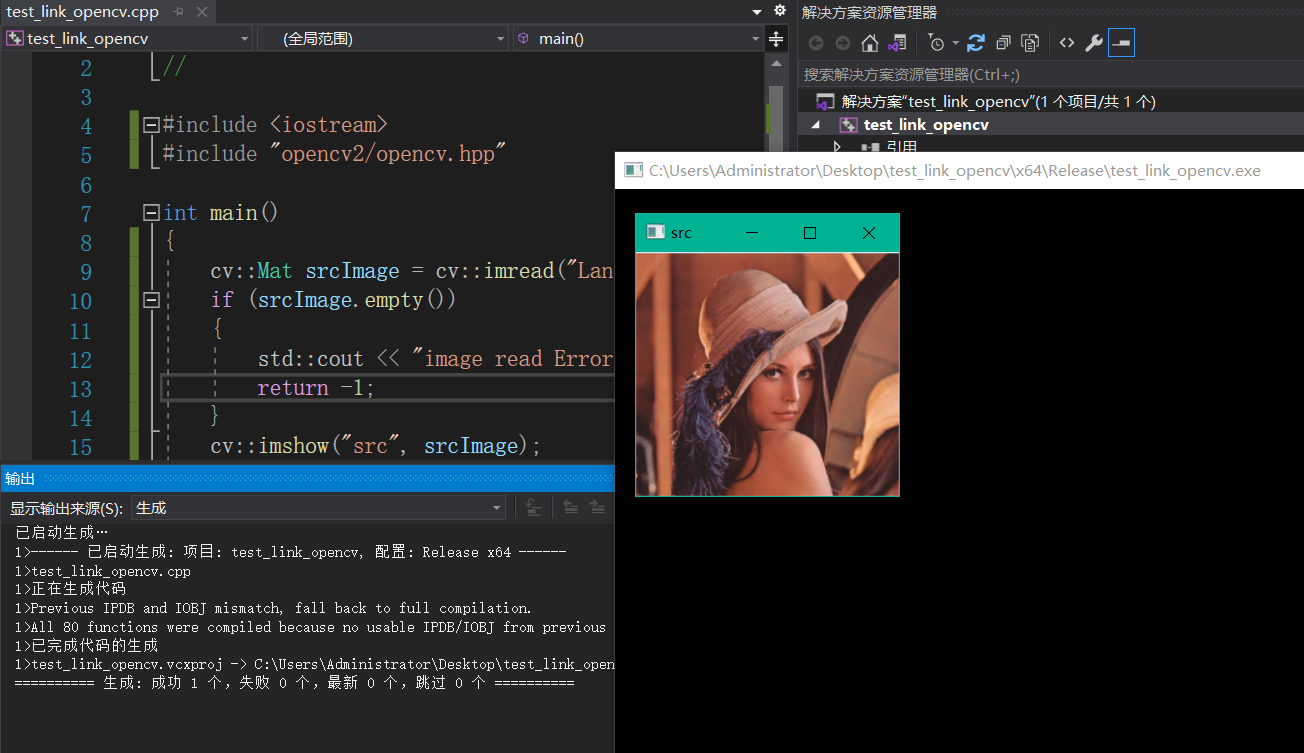Collapse the int main() function fold
The height and width of the screenshot is (753, 1304).
coord(151,213)
